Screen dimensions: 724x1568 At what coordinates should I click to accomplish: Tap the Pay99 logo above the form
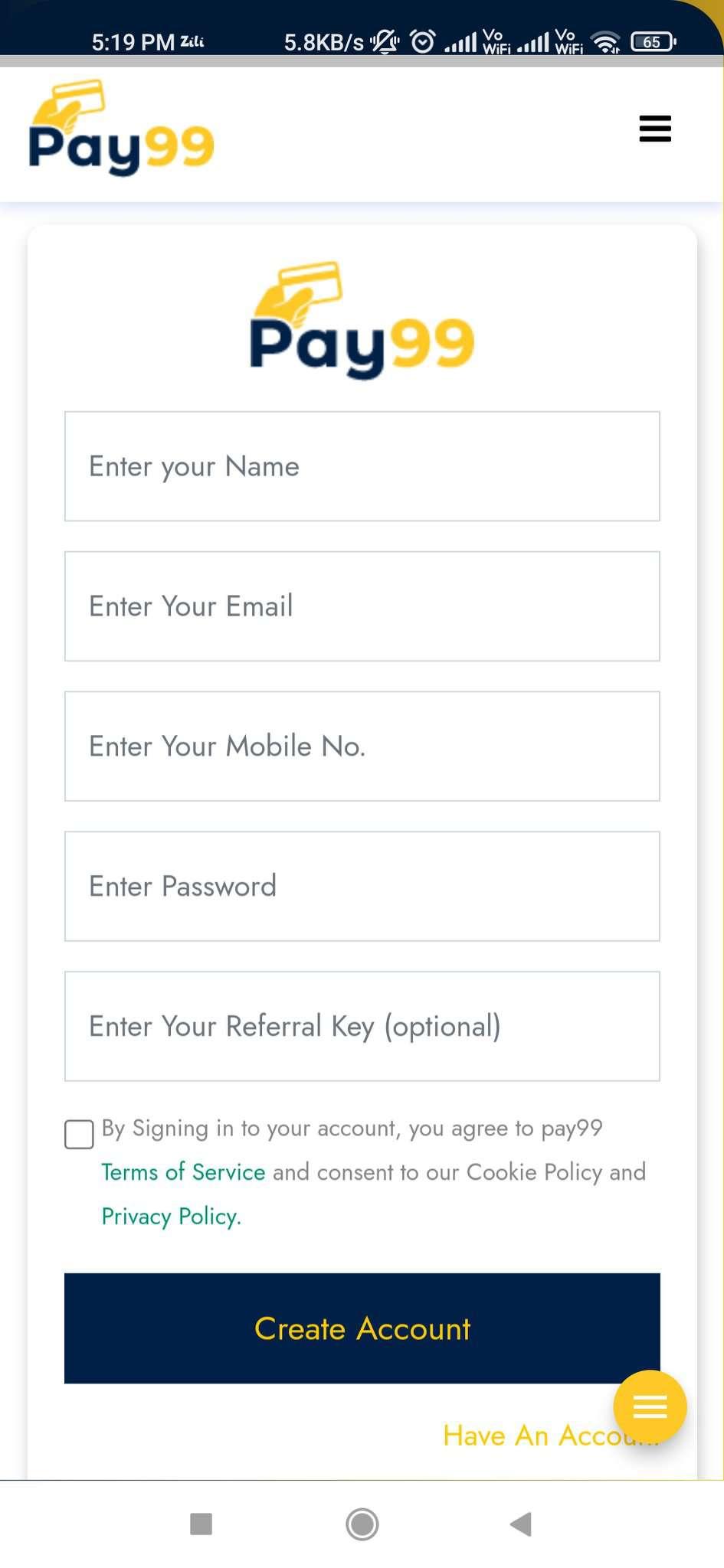click(362, 322)
